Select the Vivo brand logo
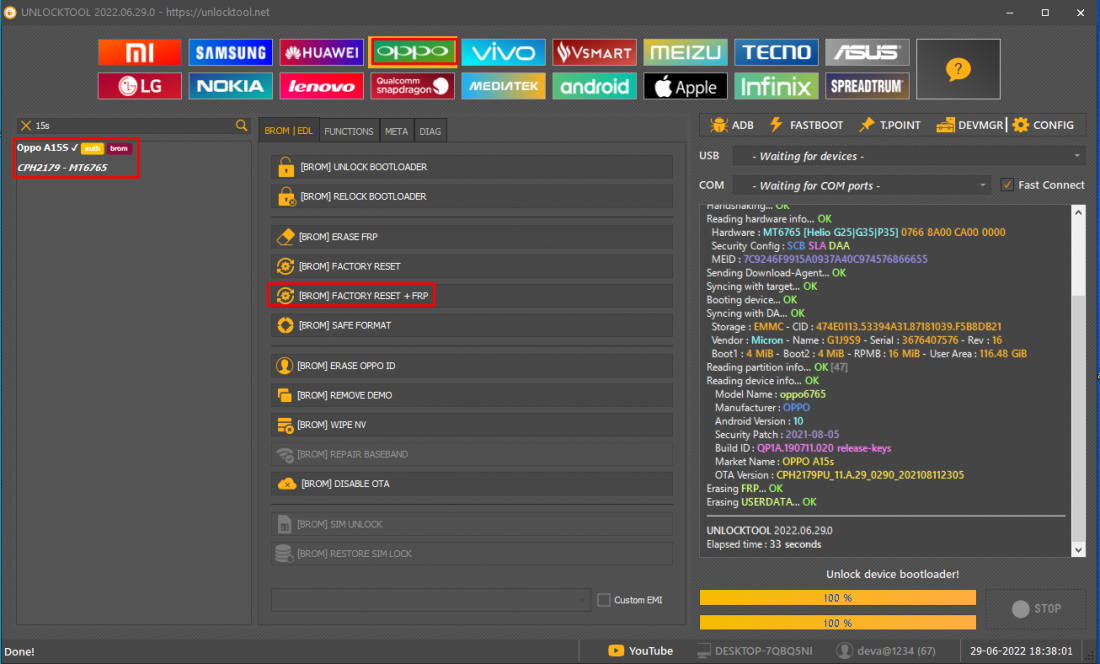1100x664 pixels. (503, 53)
